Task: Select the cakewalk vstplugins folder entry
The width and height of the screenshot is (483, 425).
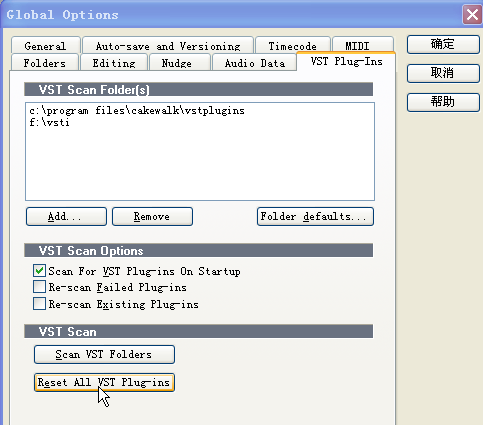Action: coord(137,110)
